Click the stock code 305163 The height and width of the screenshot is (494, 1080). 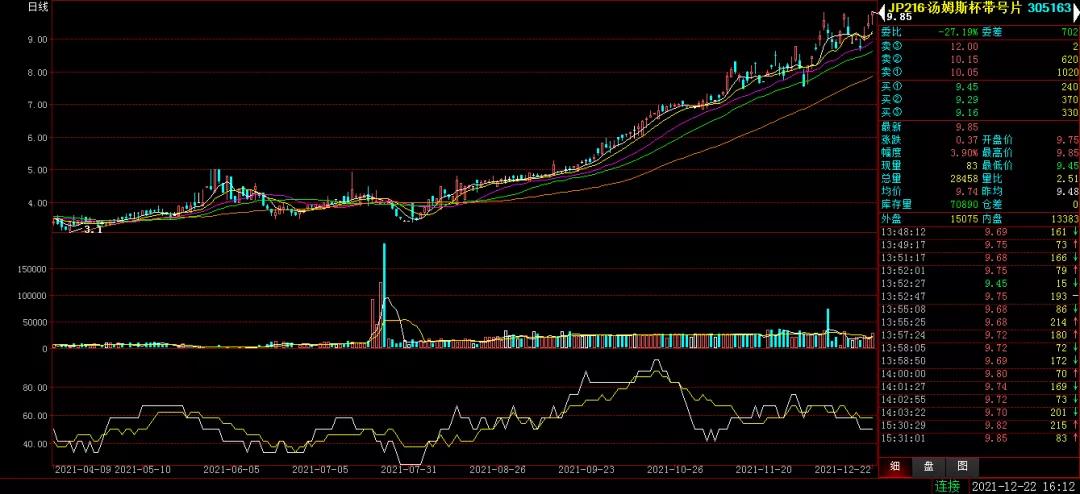point(1049,7)
